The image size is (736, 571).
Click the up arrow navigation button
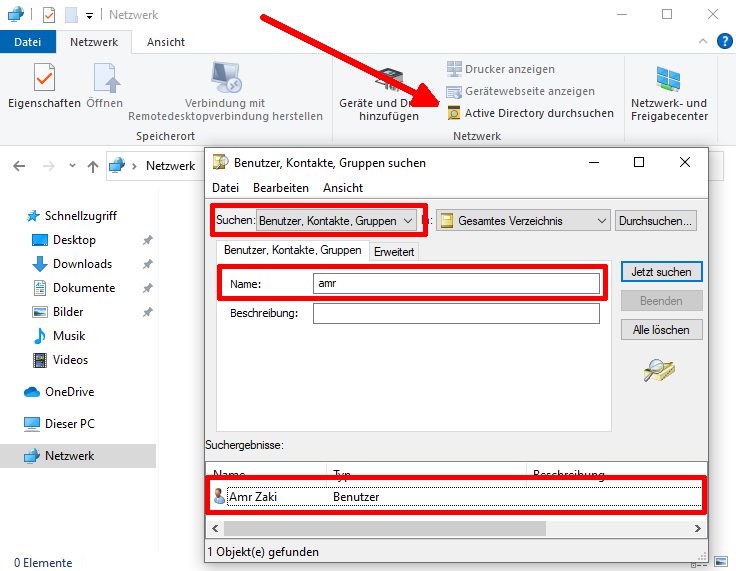(x=93, y=166)
